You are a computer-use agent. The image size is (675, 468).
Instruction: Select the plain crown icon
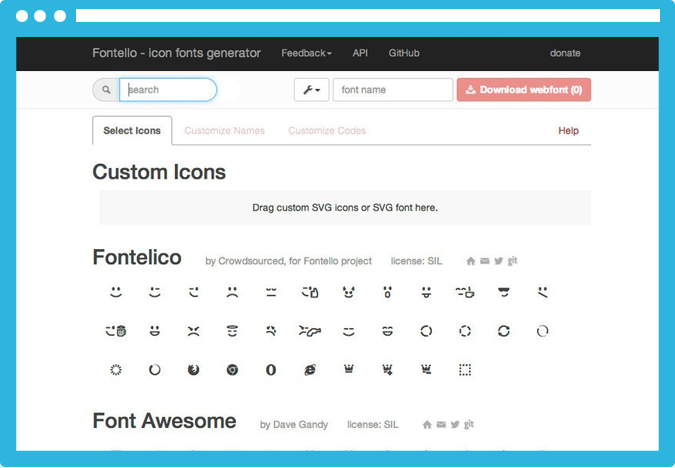349,369
